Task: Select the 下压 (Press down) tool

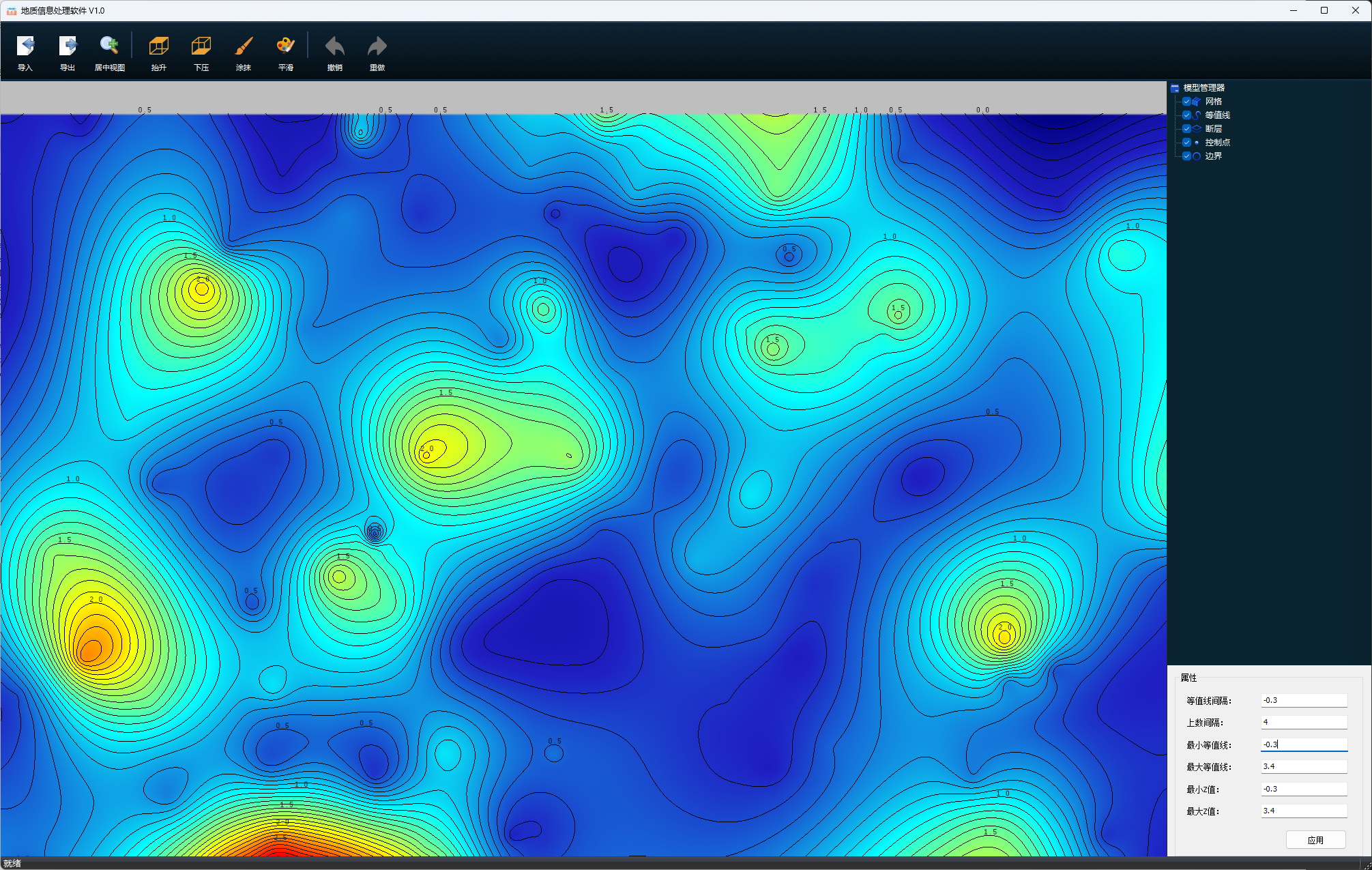Action: click(201, 52)
